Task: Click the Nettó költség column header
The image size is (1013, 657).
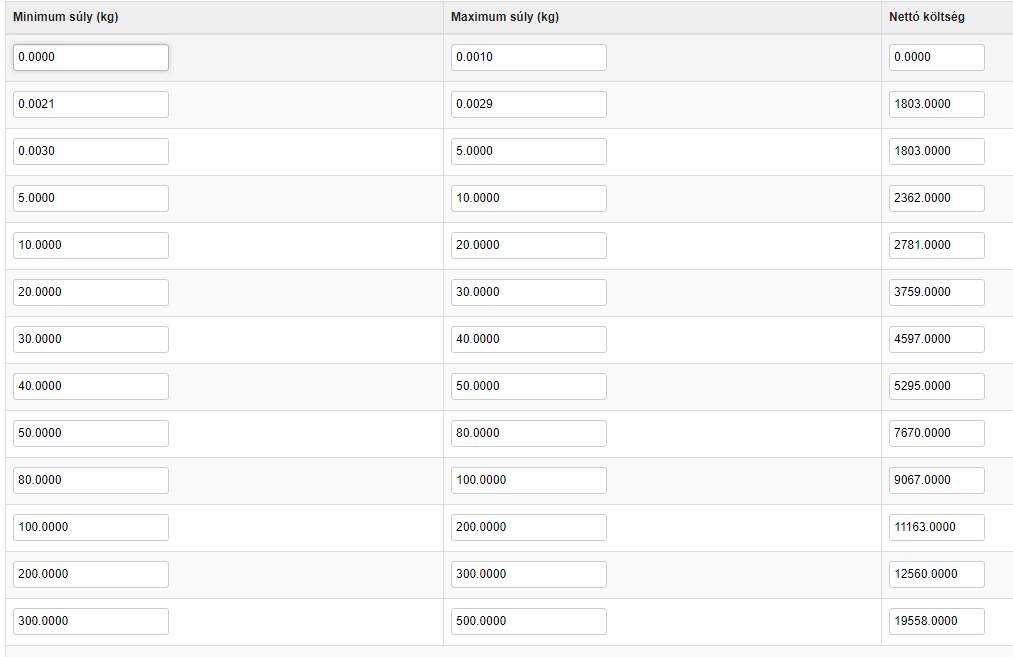Action: tap(926, 17)
